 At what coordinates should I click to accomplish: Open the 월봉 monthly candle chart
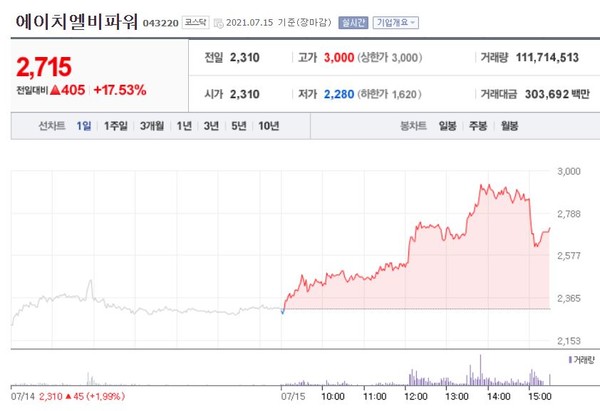[509, 126]
